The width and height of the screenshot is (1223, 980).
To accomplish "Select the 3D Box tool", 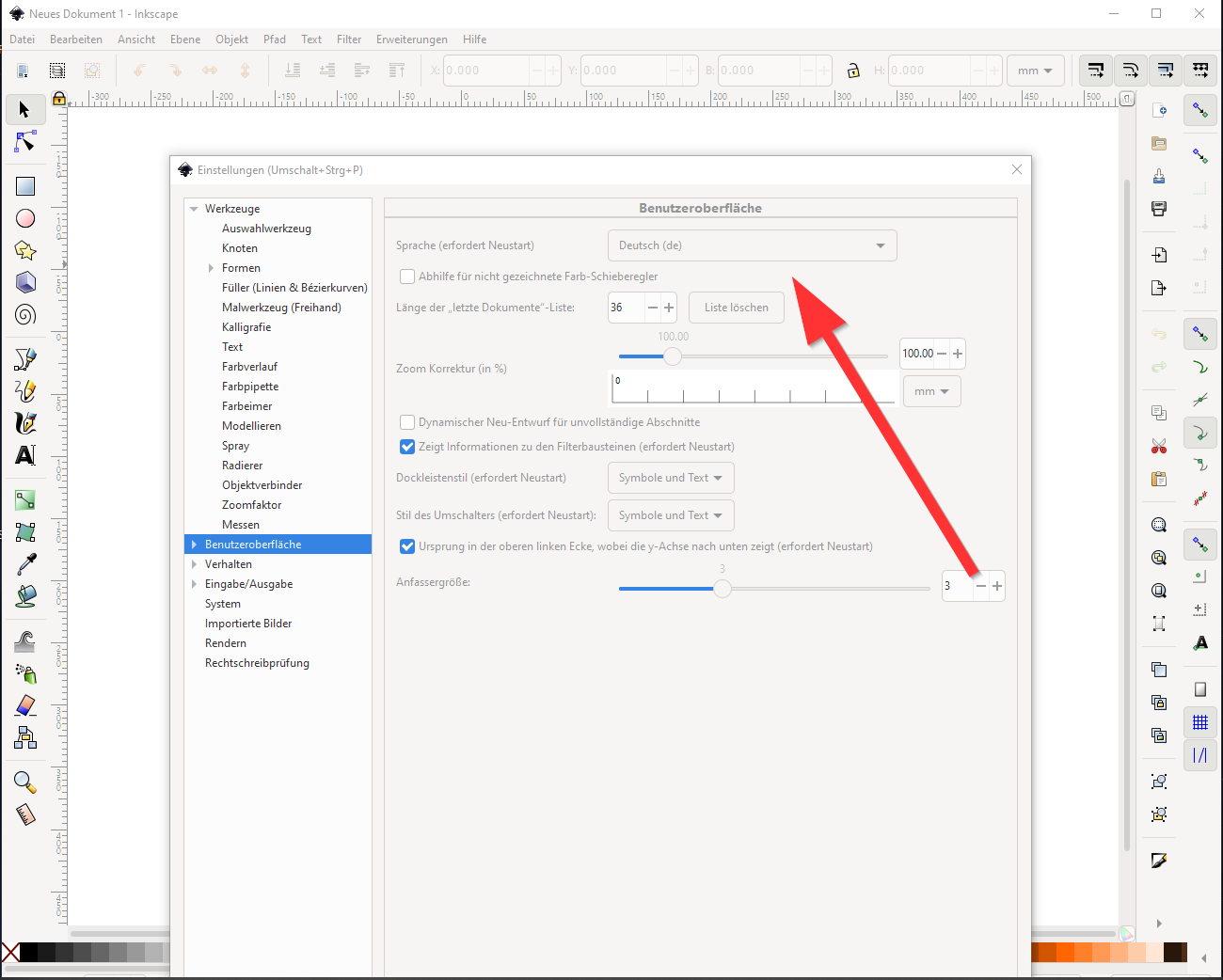I will [x=24, y=282].
